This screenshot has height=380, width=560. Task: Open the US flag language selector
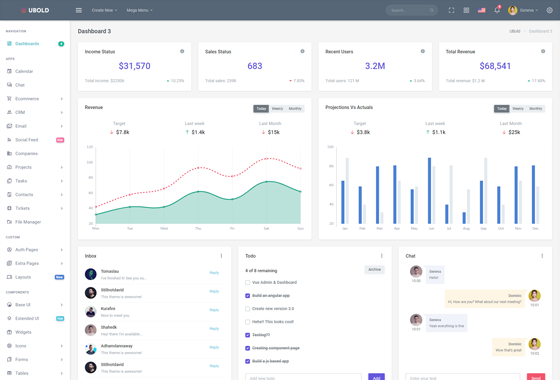tap(481, 10)
